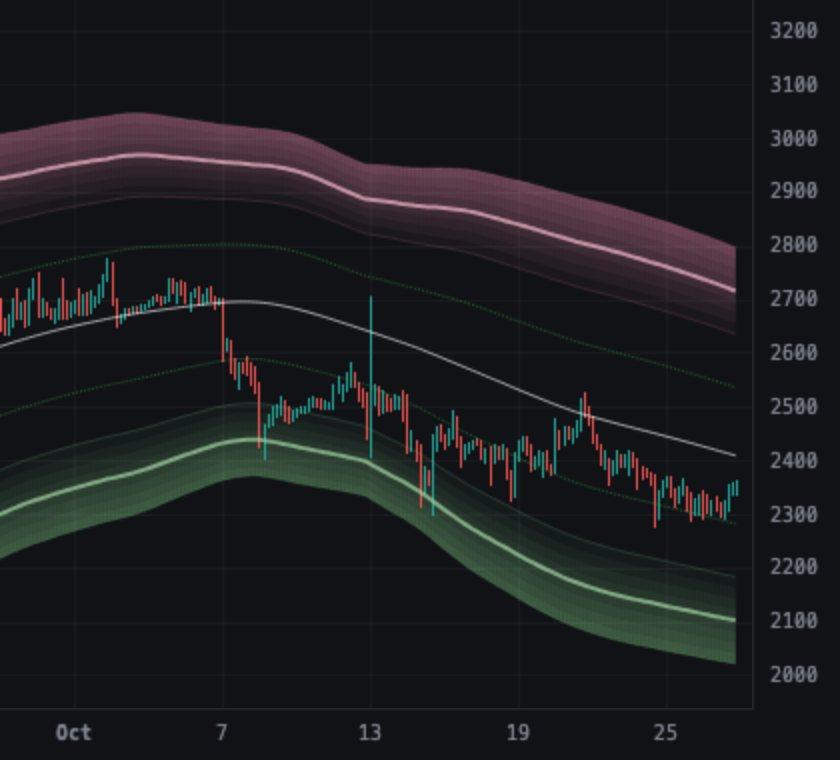Click the 2100 price axis label
The image size is (840, 760).
coord(793,621)
